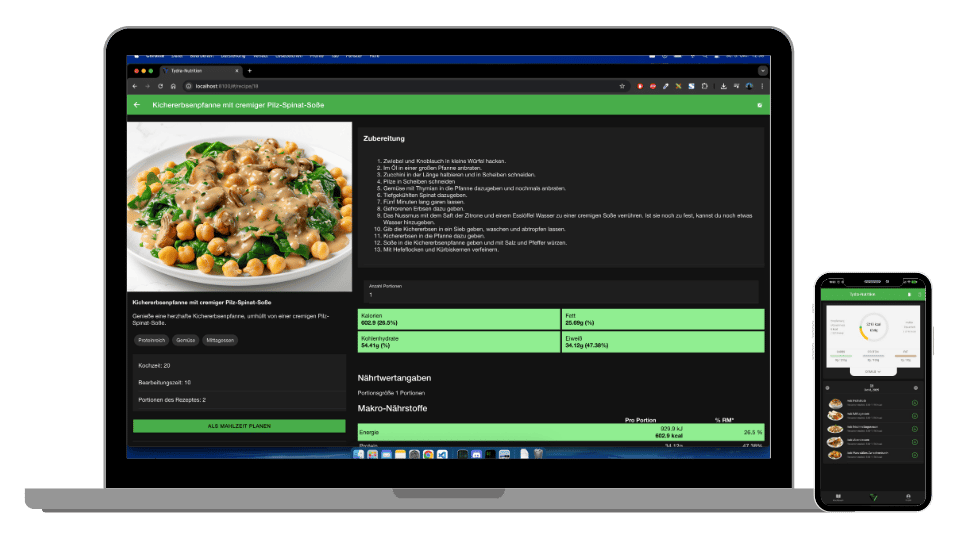Open profile tab in phone bottom bar
The width and height of the screenshot is (960, 540).
tap(908, 497)
